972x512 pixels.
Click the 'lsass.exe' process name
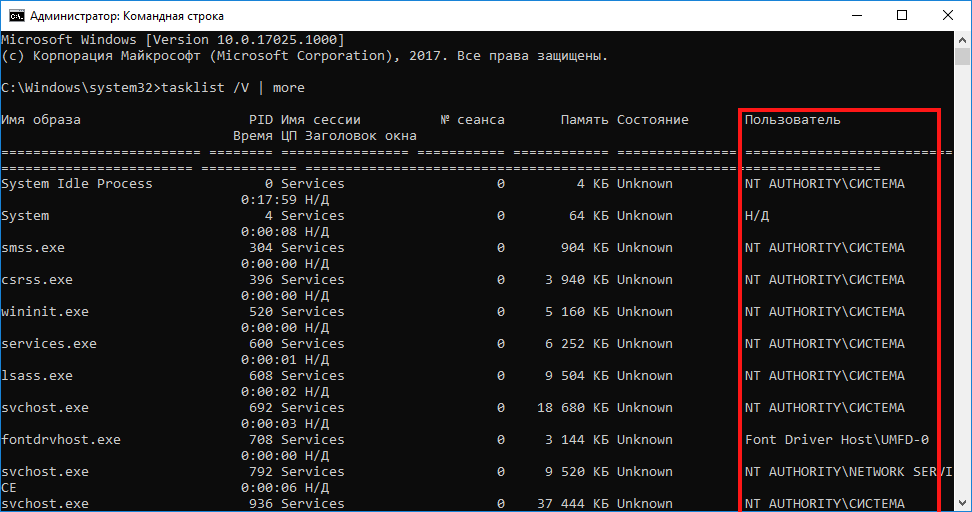click(x=37, y=376)
